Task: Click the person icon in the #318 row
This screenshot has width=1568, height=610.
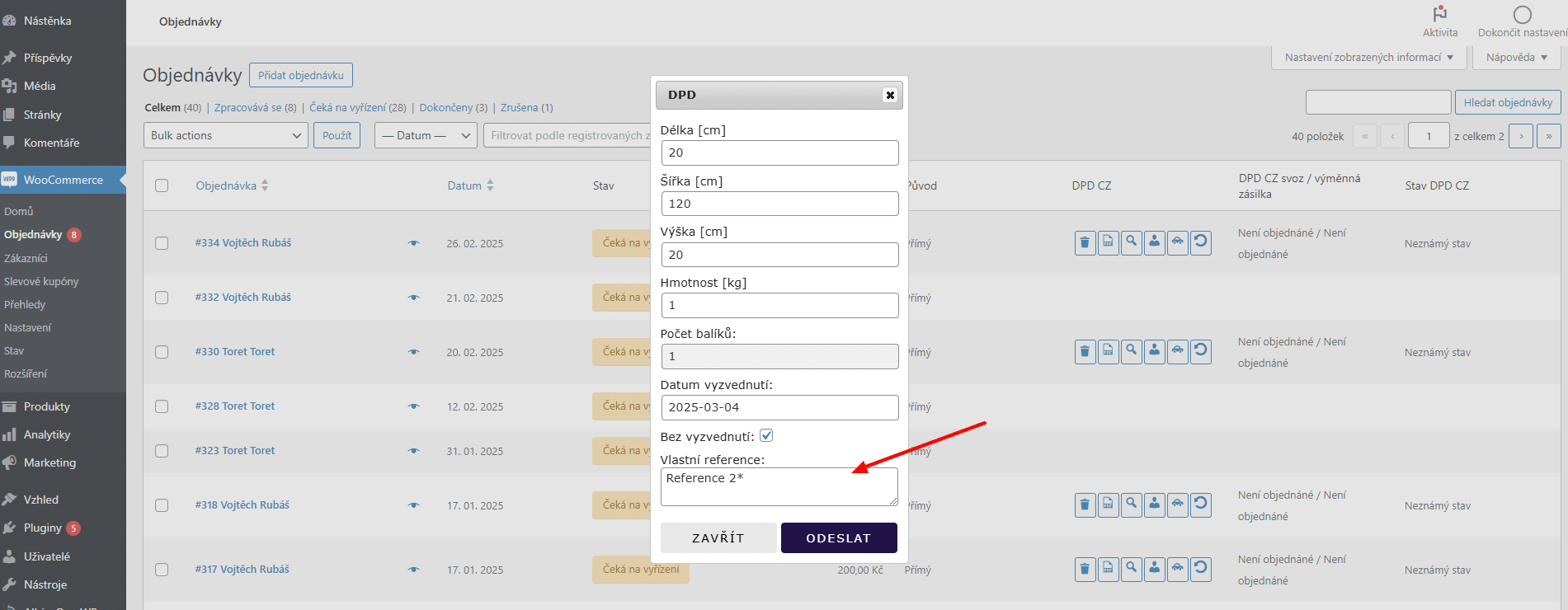Action: pos(1155,505)
